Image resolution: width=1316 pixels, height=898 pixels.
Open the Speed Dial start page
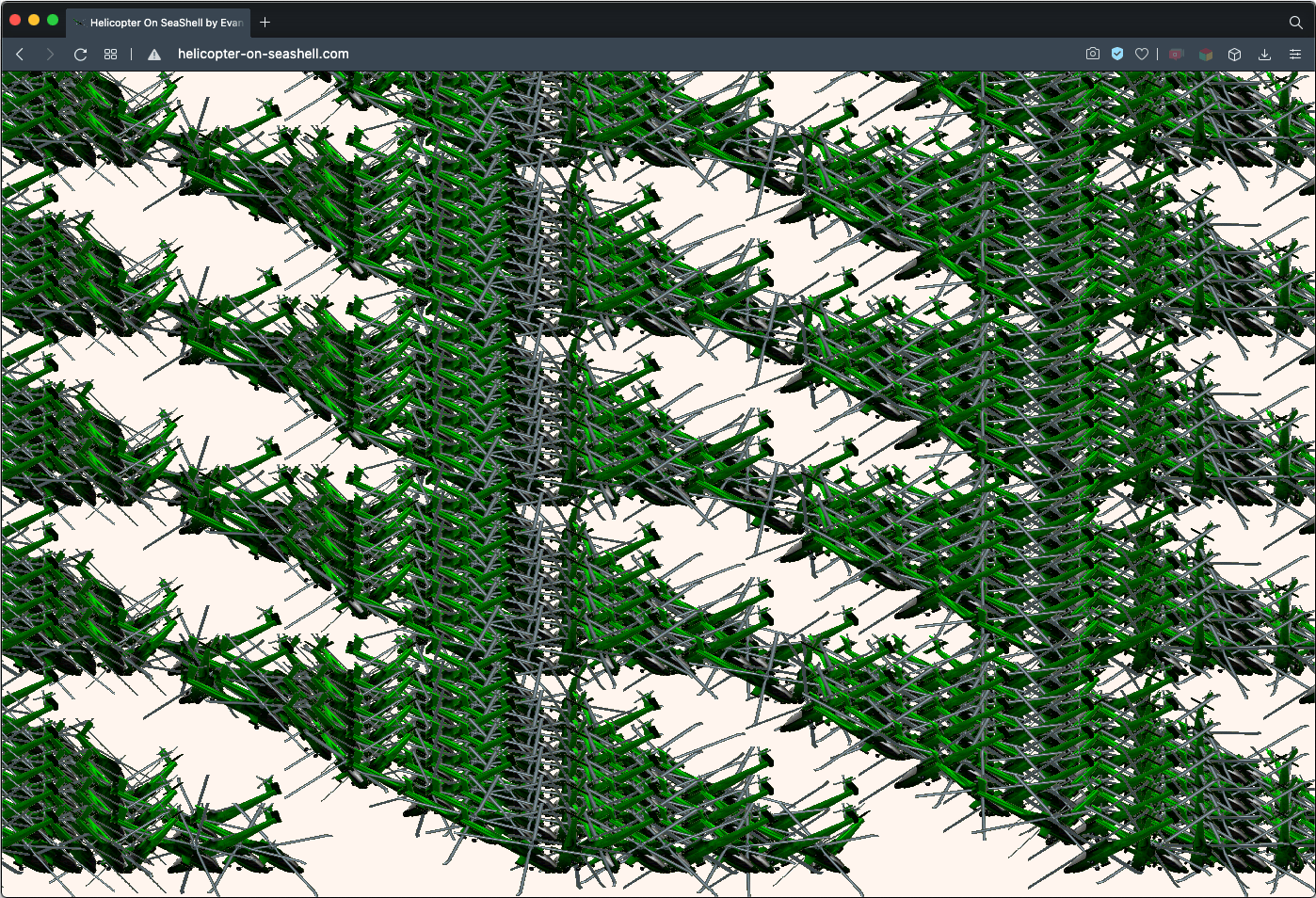click(110, 55)
